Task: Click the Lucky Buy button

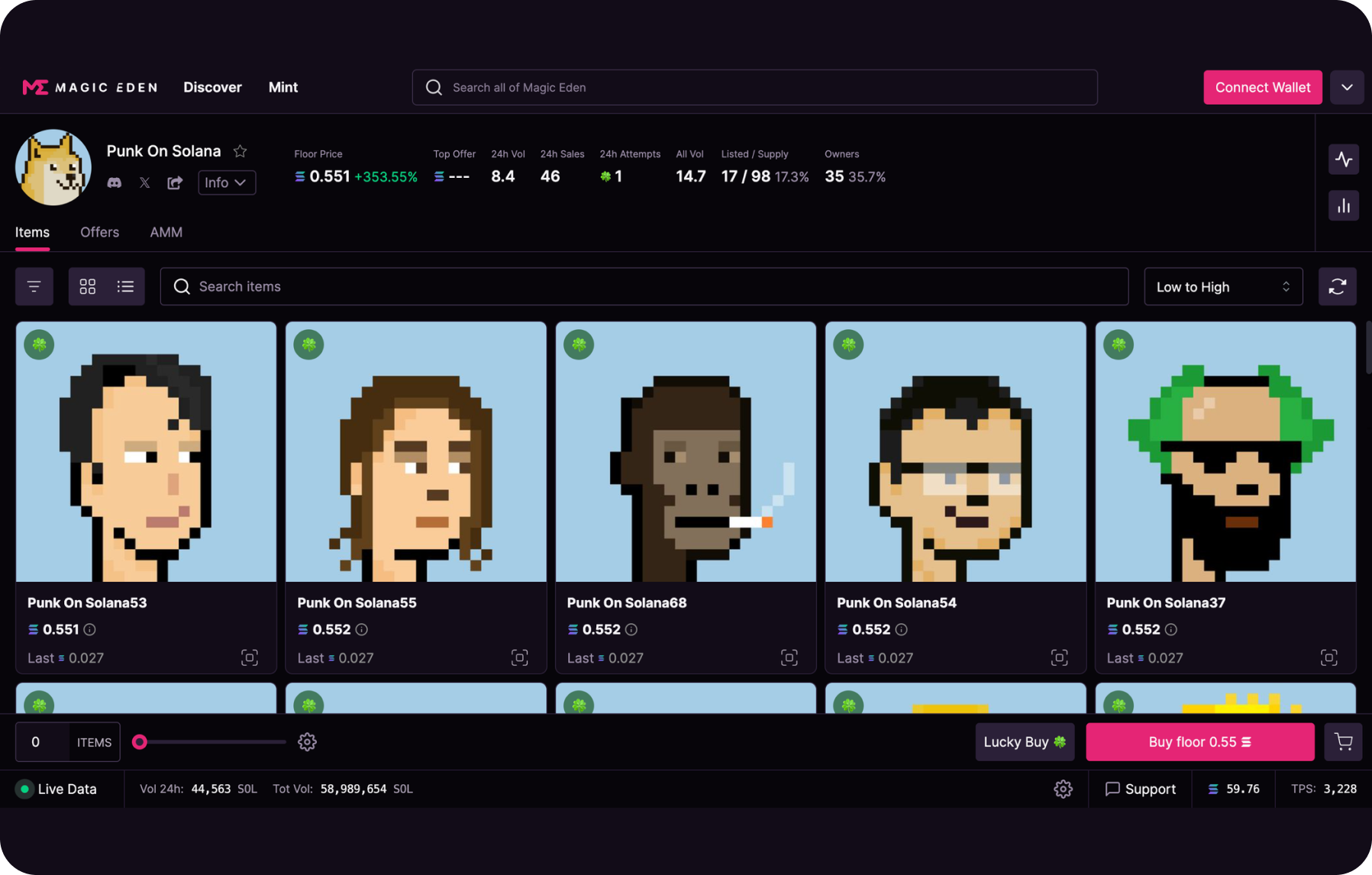Action: pyautogui.click(x=1025, y=742)
